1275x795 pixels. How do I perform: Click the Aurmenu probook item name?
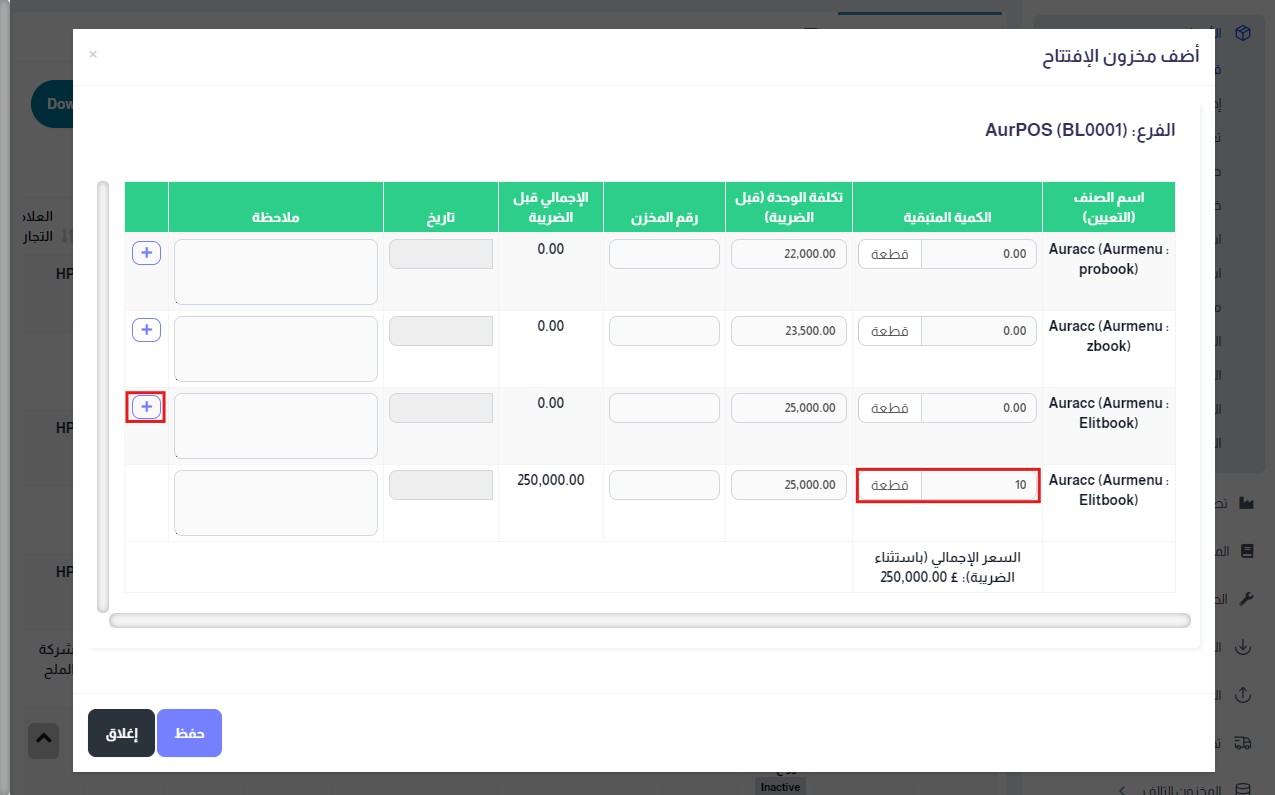pyautogui.click(x=1109, y=260)
